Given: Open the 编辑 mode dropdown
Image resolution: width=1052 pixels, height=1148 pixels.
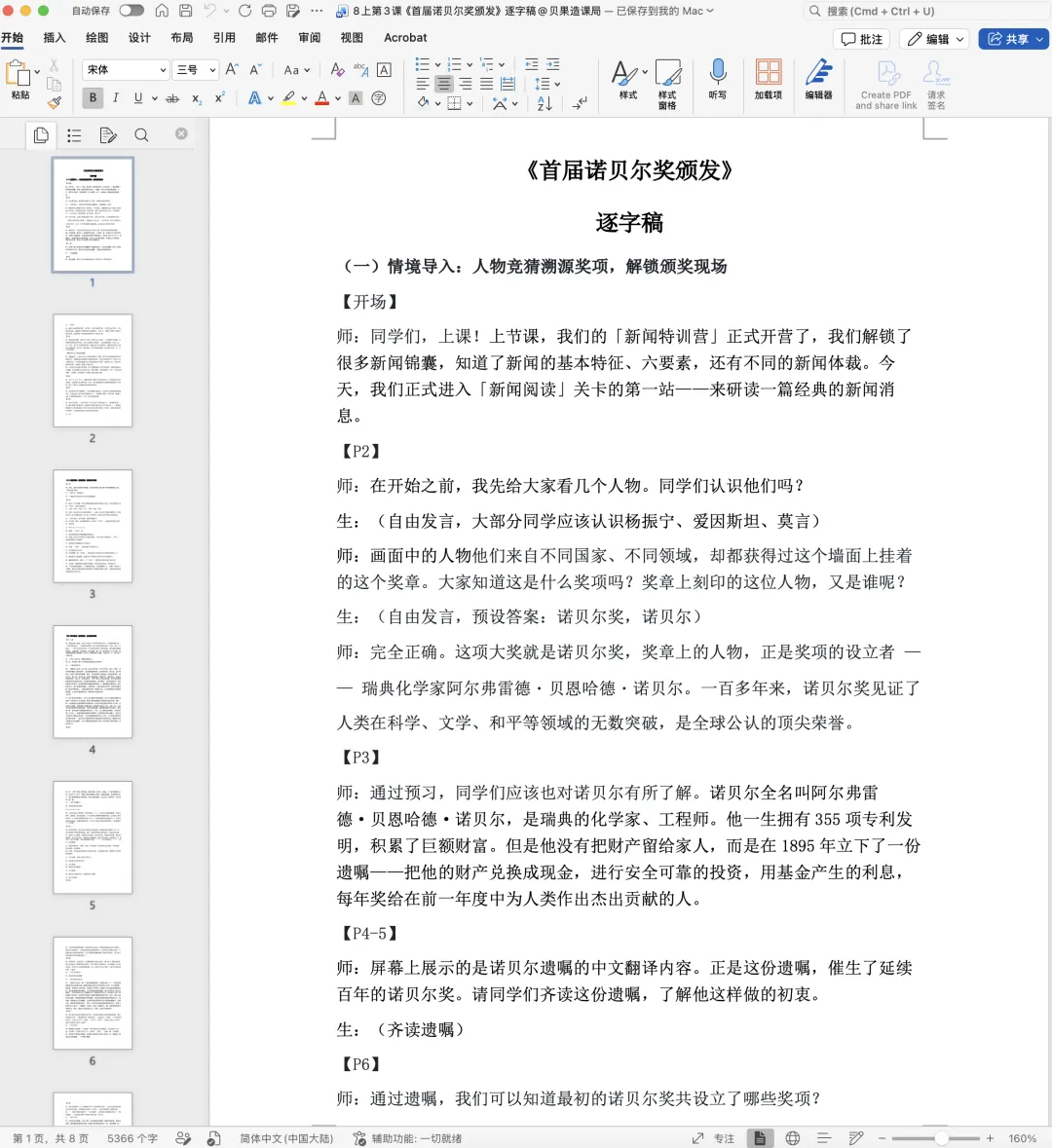Looking at the screenshot, I should click(934, 39).
